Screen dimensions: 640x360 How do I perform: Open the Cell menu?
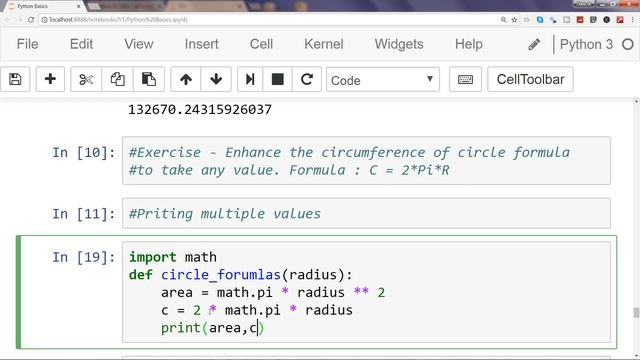pyautogui.click(x=261, y=44)
